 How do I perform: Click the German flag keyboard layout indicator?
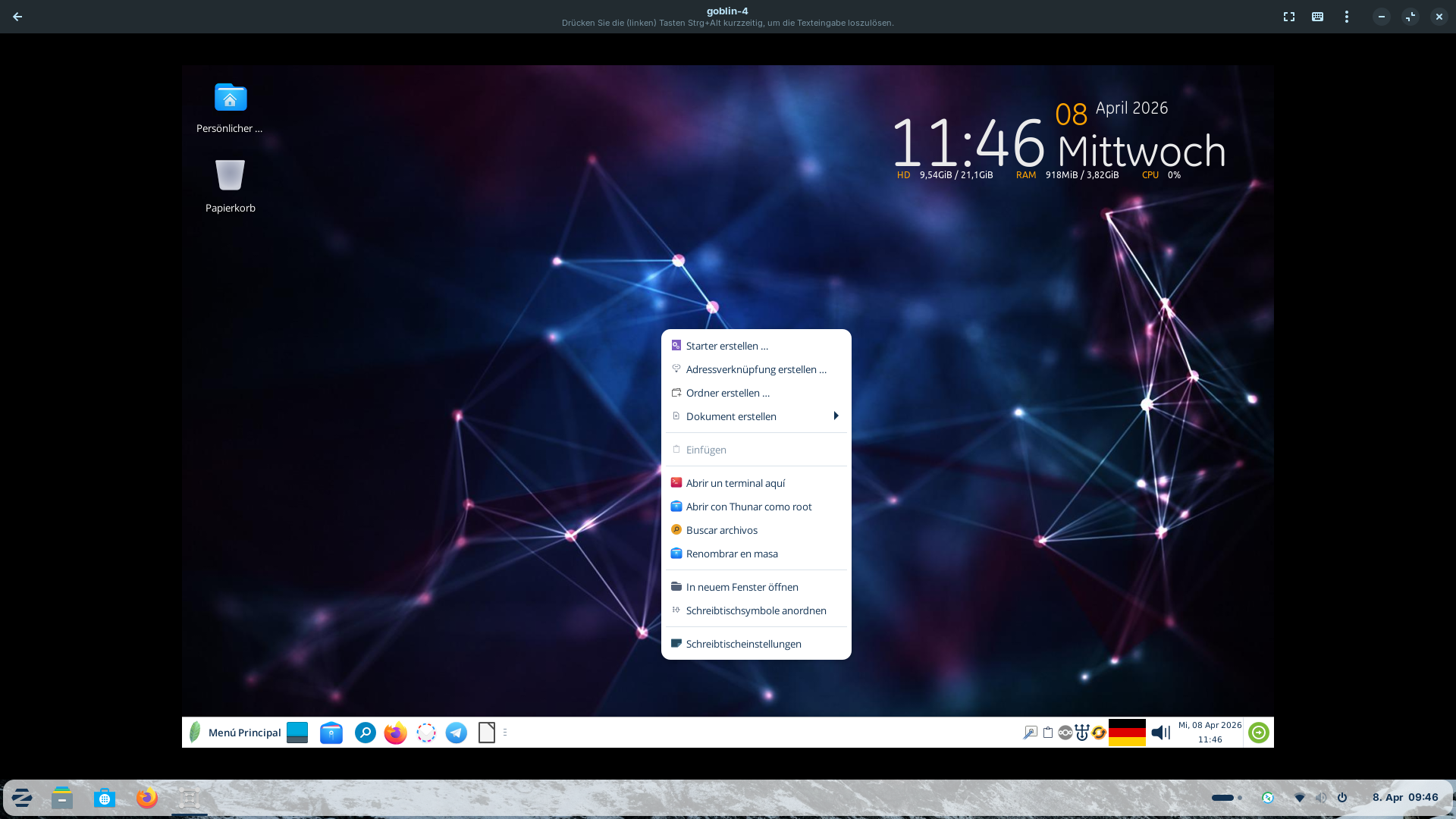tap(1127, 733)
